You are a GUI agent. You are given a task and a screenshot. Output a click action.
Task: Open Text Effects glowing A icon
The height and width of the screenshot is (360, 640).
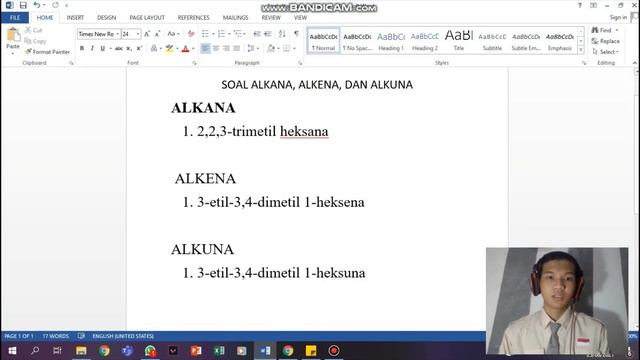point(154,49)
